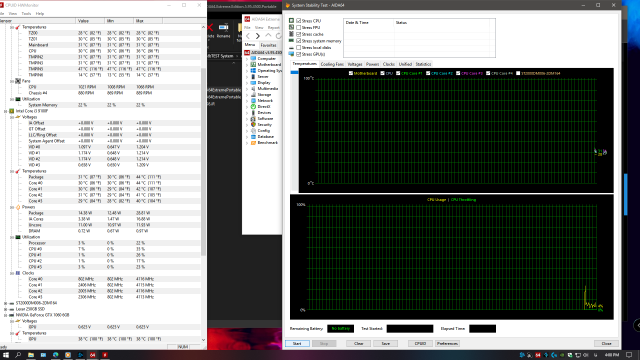Open the Powers tab

point(372,64)
